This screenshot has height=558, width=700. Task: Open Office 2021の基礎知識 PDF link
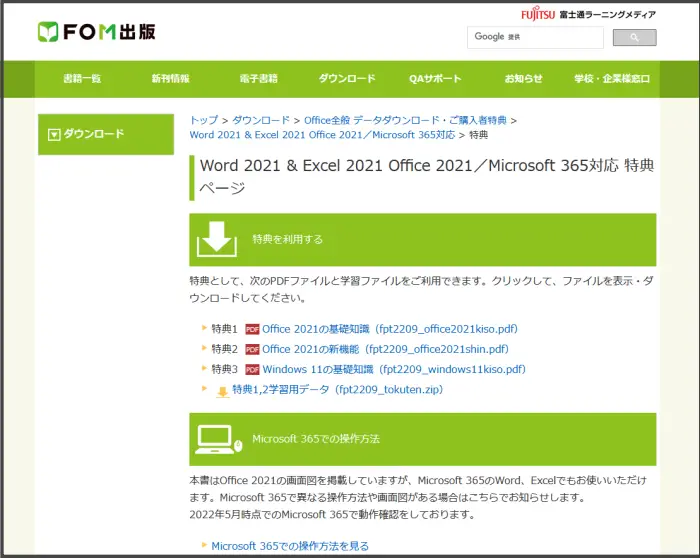[x=390, y=329]
